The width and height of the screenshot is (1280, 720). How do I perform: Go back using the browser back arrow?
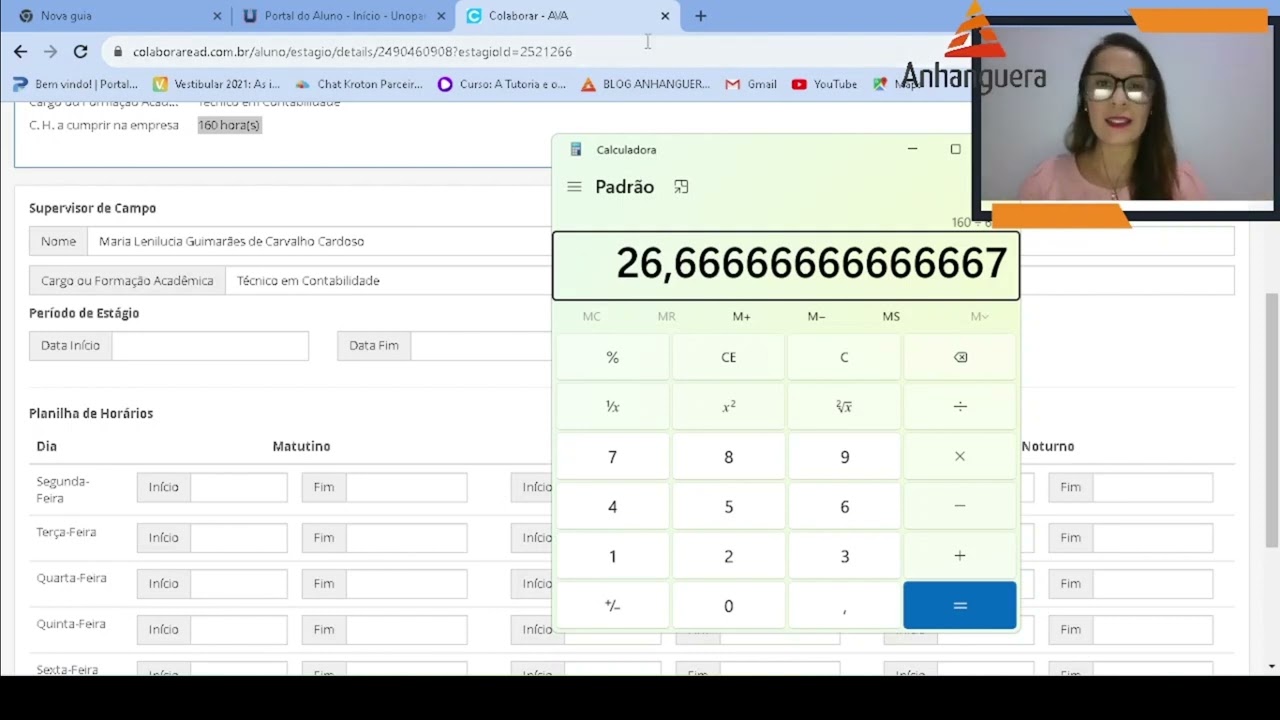pos(21,51)
